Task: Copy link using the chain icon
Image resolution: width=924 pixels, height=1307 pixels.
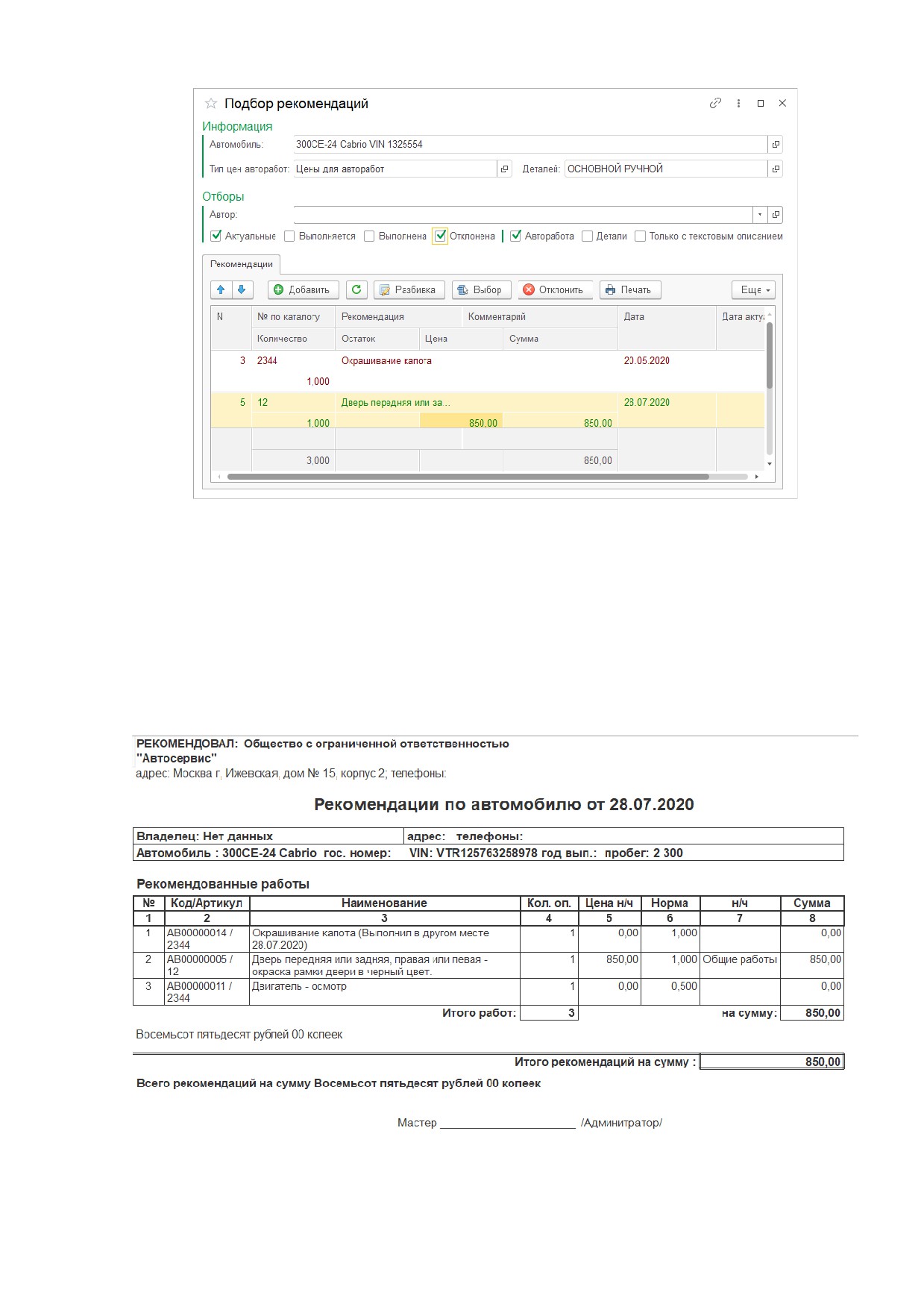Action: pos(715,103)
